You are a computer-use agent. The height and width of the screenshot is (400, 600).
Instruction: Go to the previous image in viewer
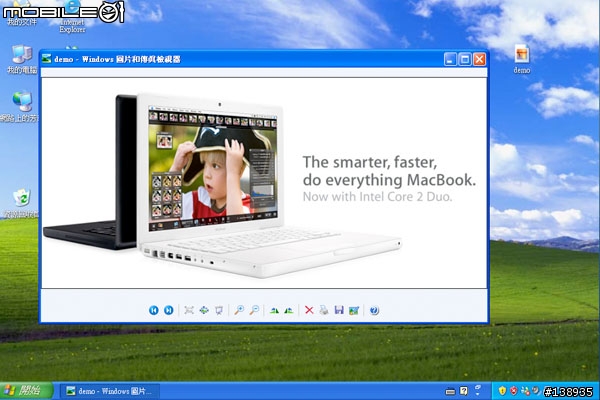point(153,310)
